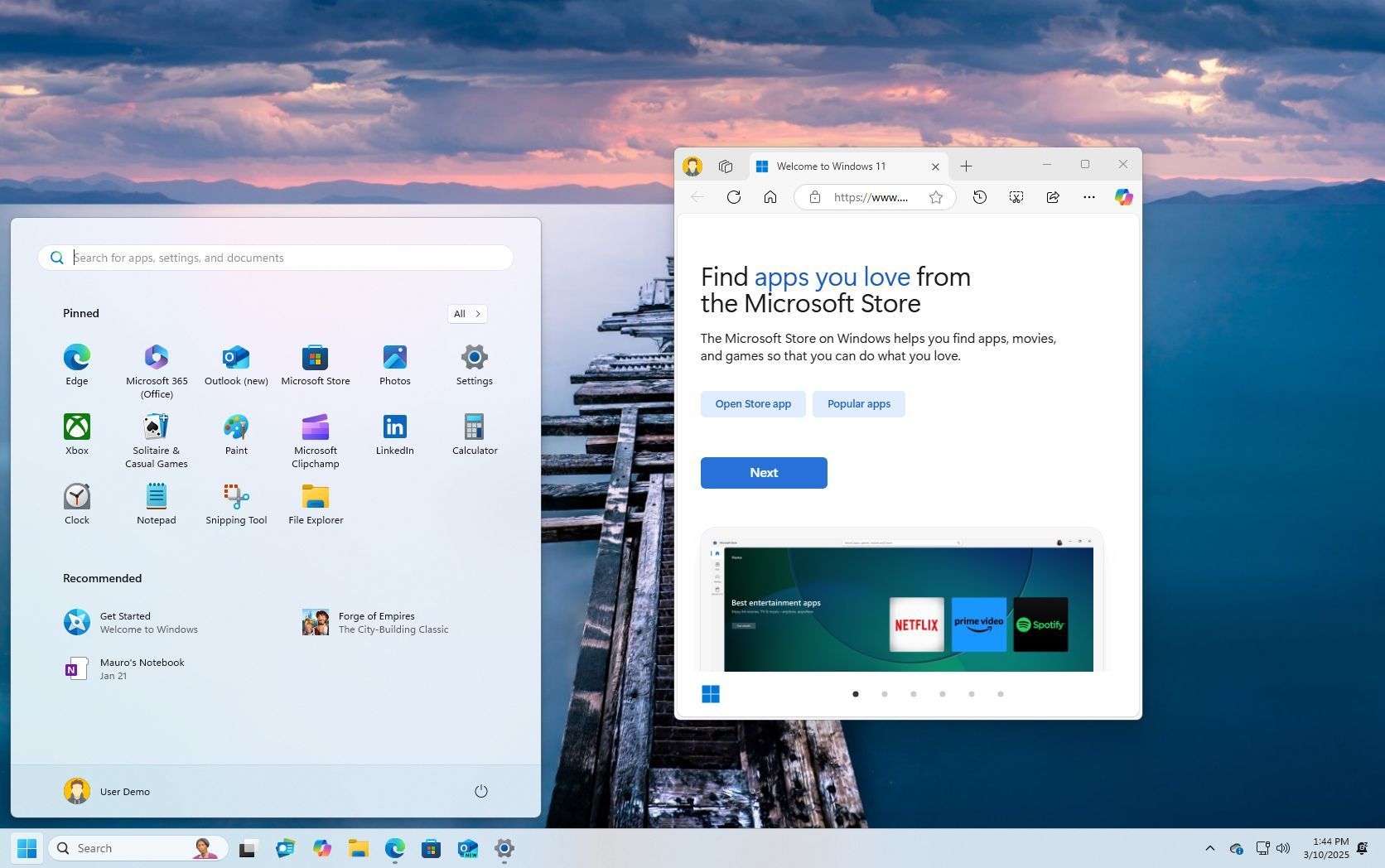Viewport: 1385px width, 868px height.
Task: Toggle favorite for the current page
Action: (x=935, y=197)
